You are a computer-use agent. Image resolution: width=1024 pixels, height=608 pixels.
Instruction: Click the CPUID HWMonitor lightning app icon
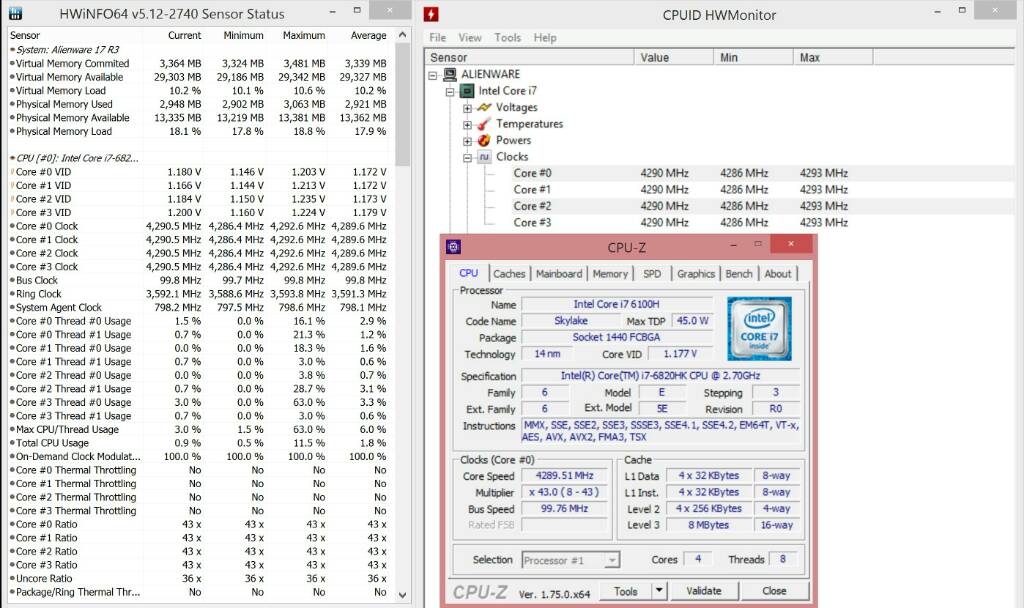431,14
